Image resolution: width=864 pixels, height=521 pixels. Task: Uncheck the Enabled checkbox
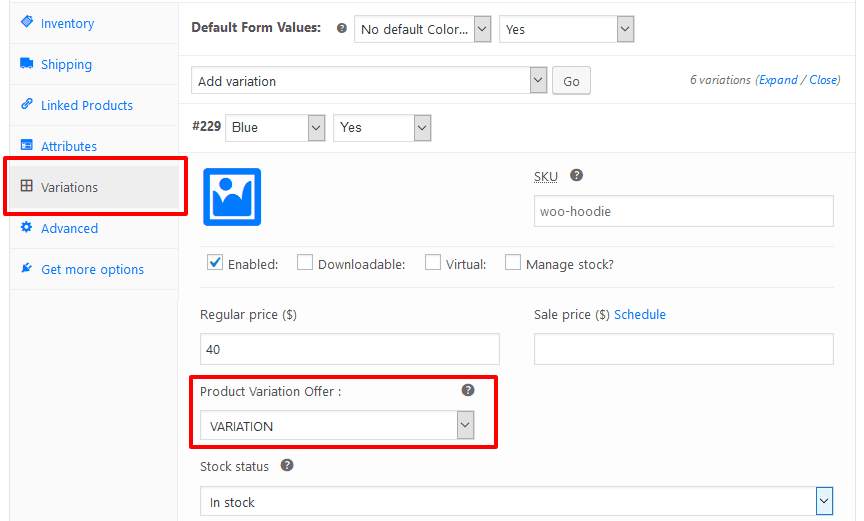pos(215,262)
